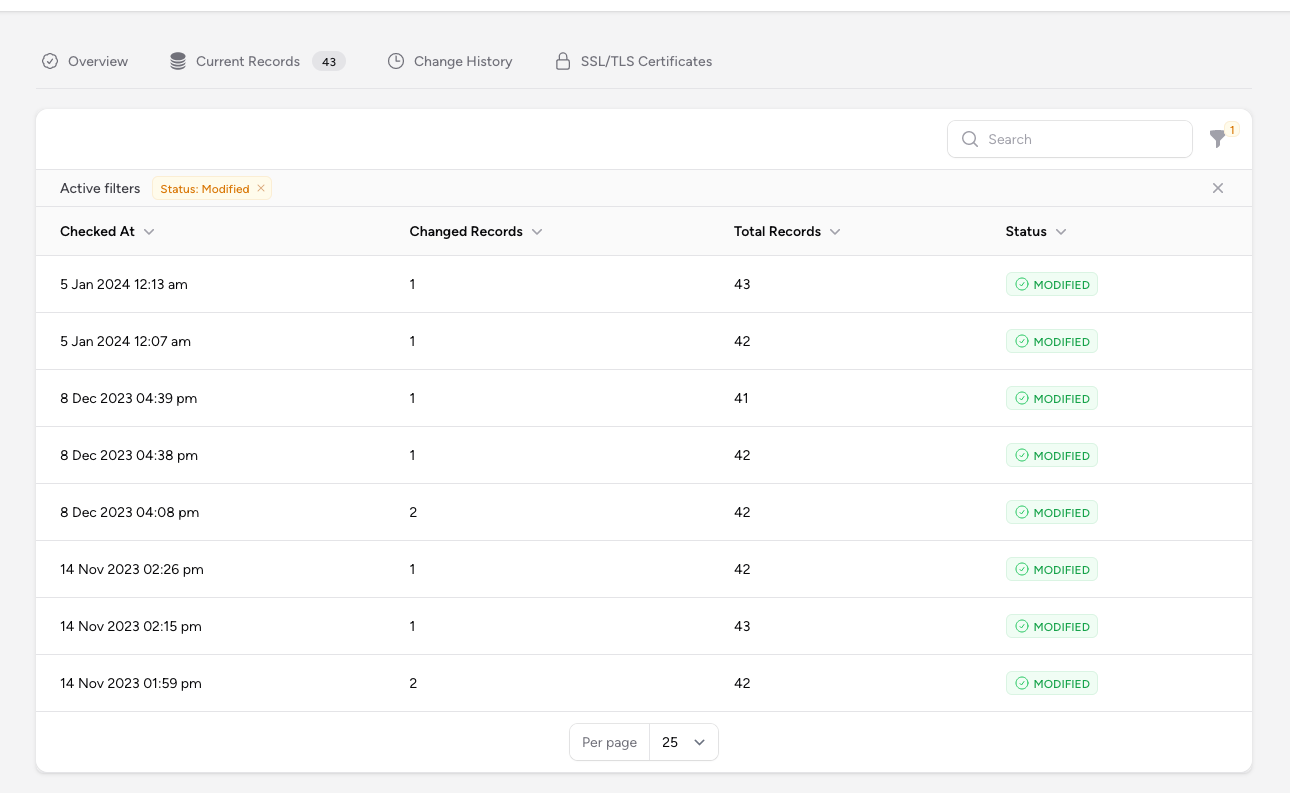
Task: Open the 5 Jan 2024 12:13 am row
Action: (124, 284)
